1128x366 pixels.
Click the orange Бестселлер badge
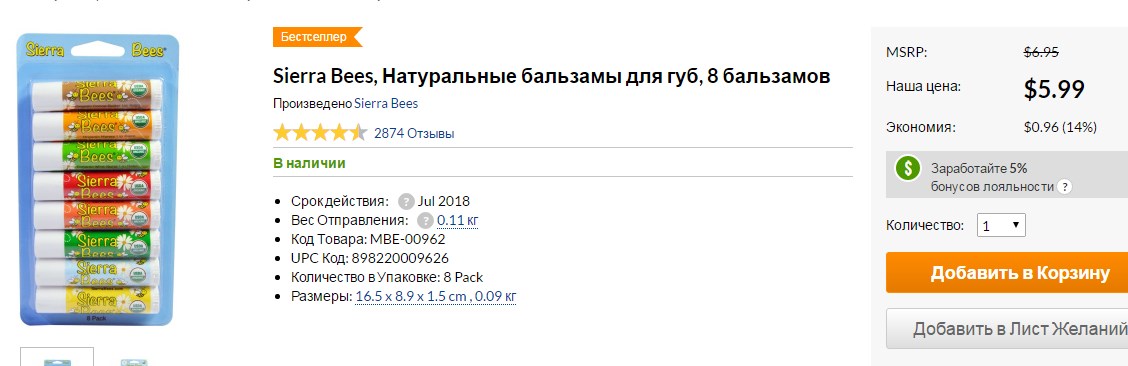tap(317, 37)
